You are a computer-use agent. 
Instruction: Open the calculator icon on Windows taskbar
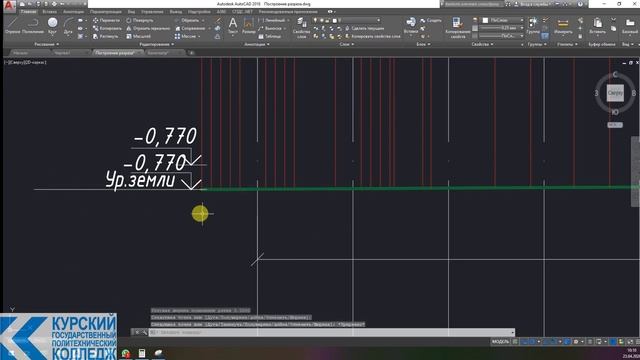pyautogui.click(x=142, y=353)
